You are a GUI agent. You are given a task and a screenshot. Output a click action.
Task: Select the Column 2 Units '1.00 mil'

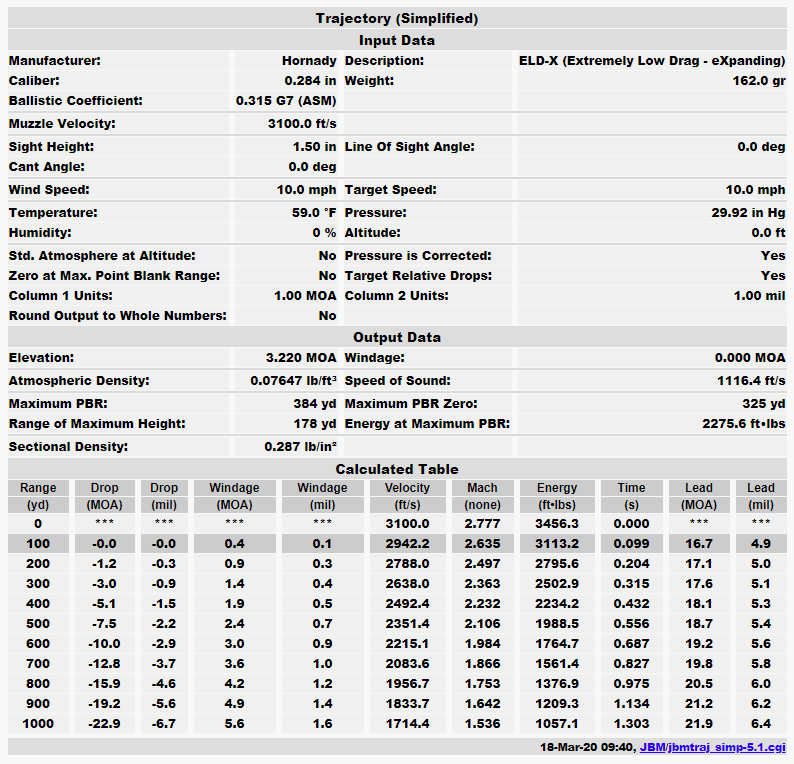(x=760, y=296)
